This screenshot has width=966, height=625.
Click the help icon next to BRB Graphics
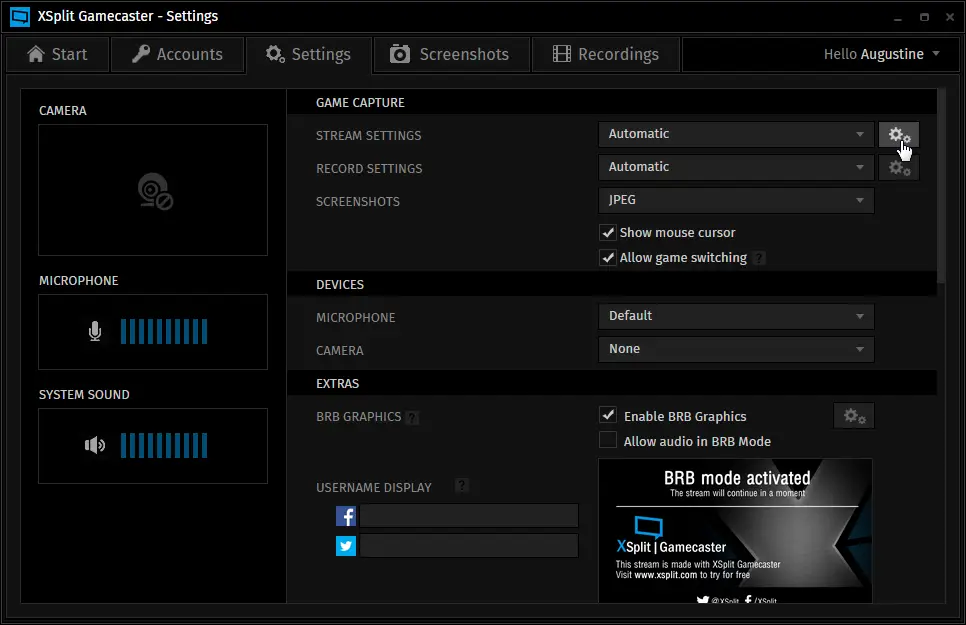412,418
